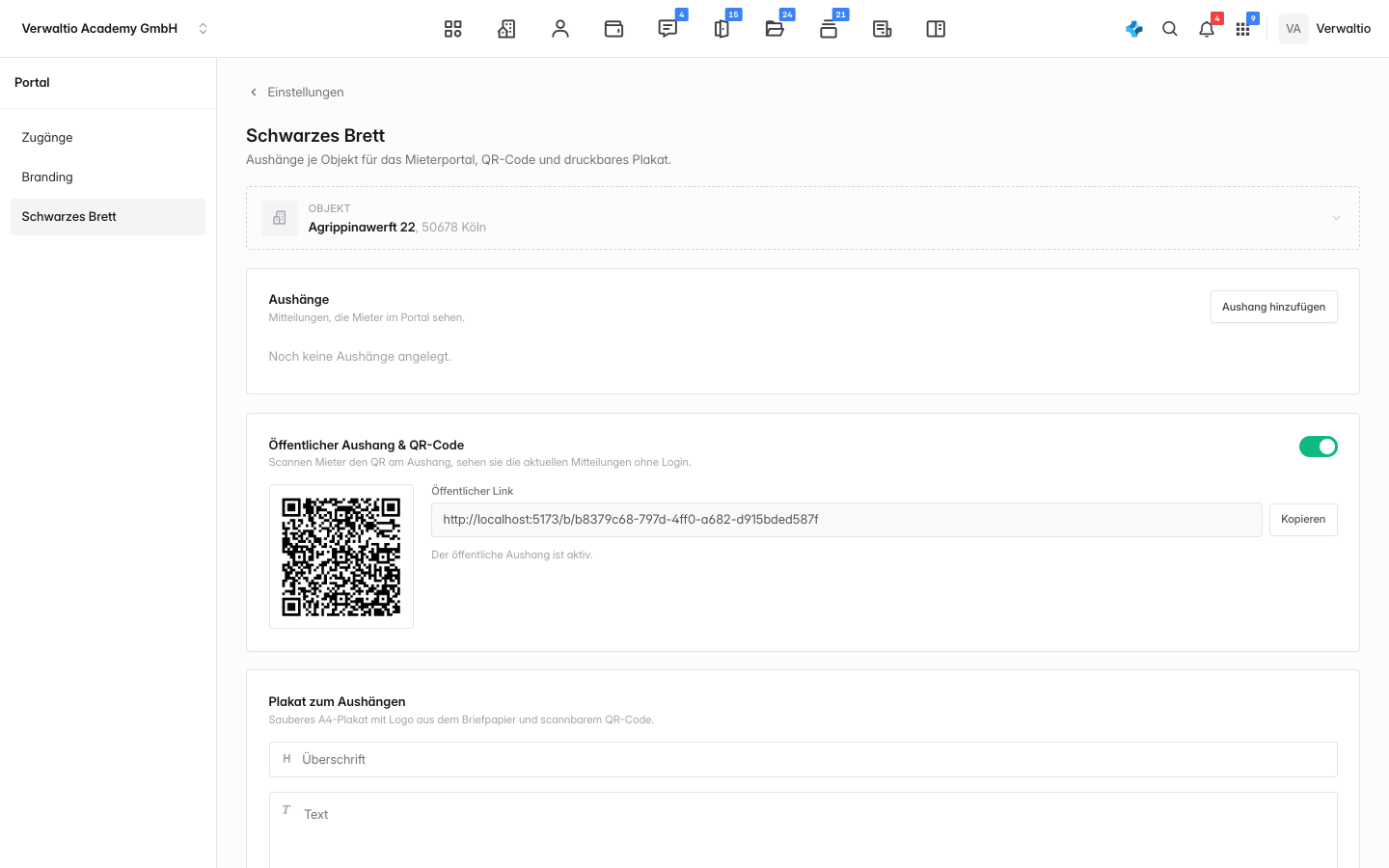This screenshot has height=868, width=1389.
Task: Open the Objekt dropdown chevron for Agrippinawerft 22
Action: [x=1336, y=218]
